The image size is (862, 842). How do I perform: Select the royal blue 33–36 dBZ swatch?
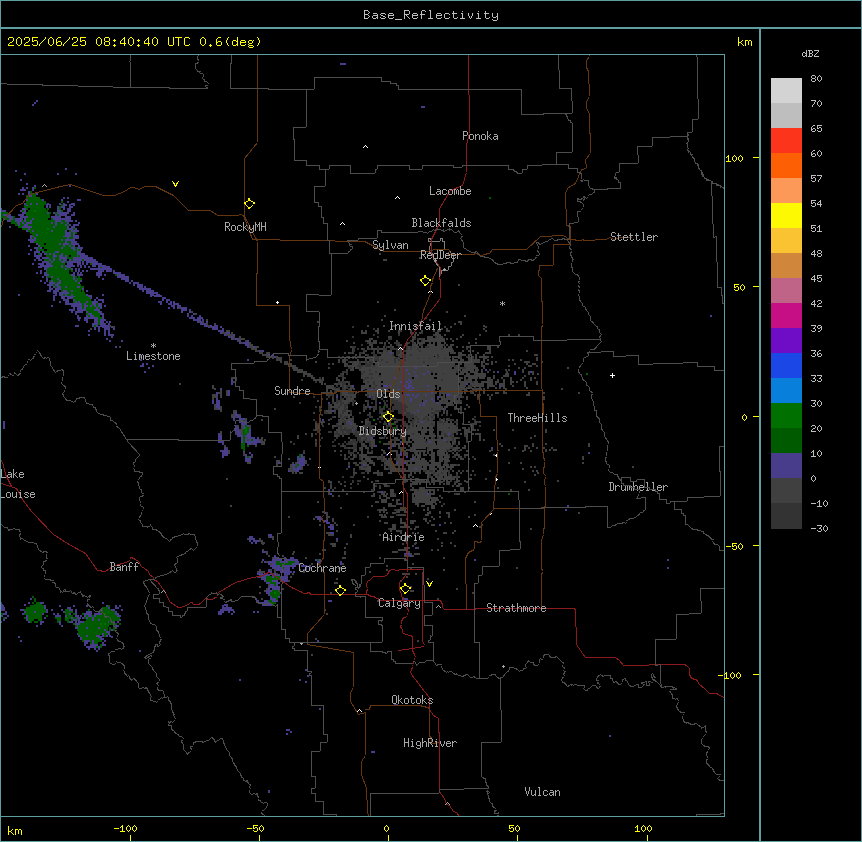(786, 365)
